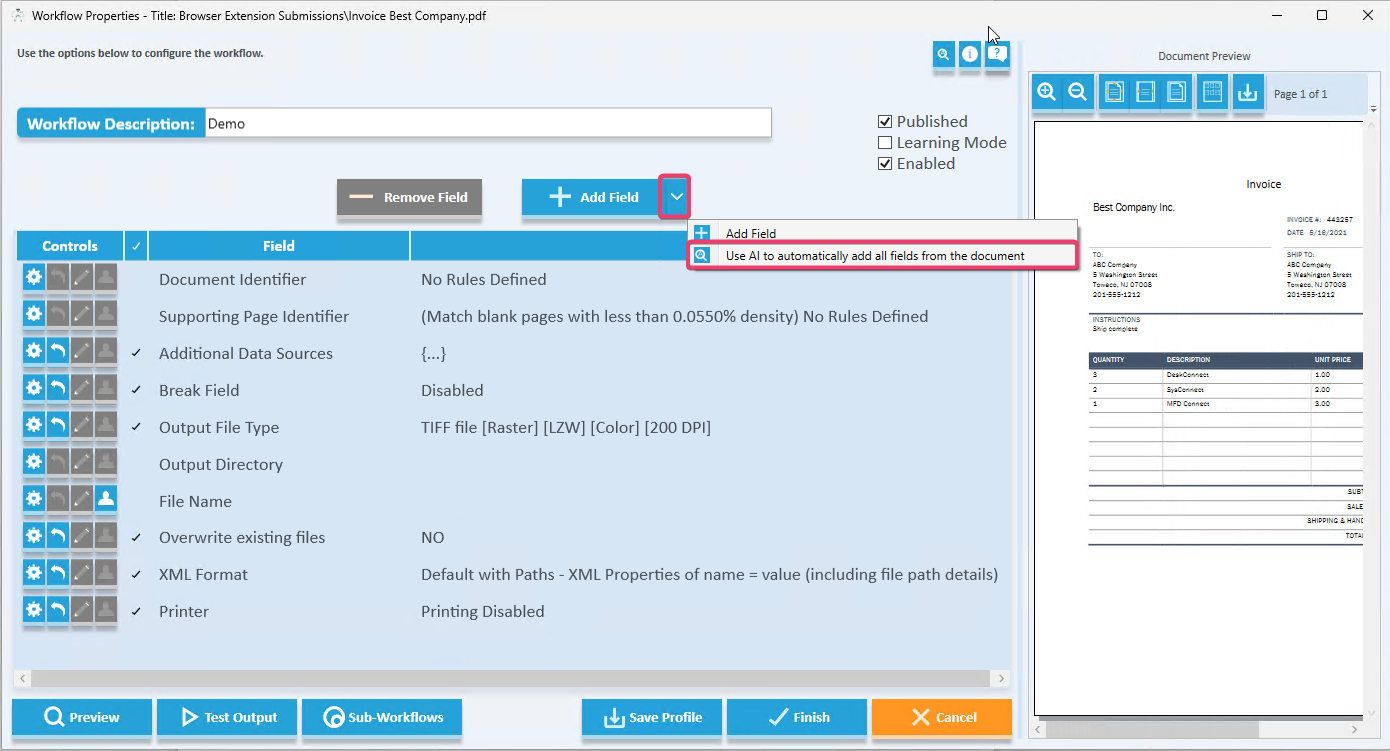This screenshot has width=1390, height=751.
Task: Zoom in on the document preview
Action: 1047,93
